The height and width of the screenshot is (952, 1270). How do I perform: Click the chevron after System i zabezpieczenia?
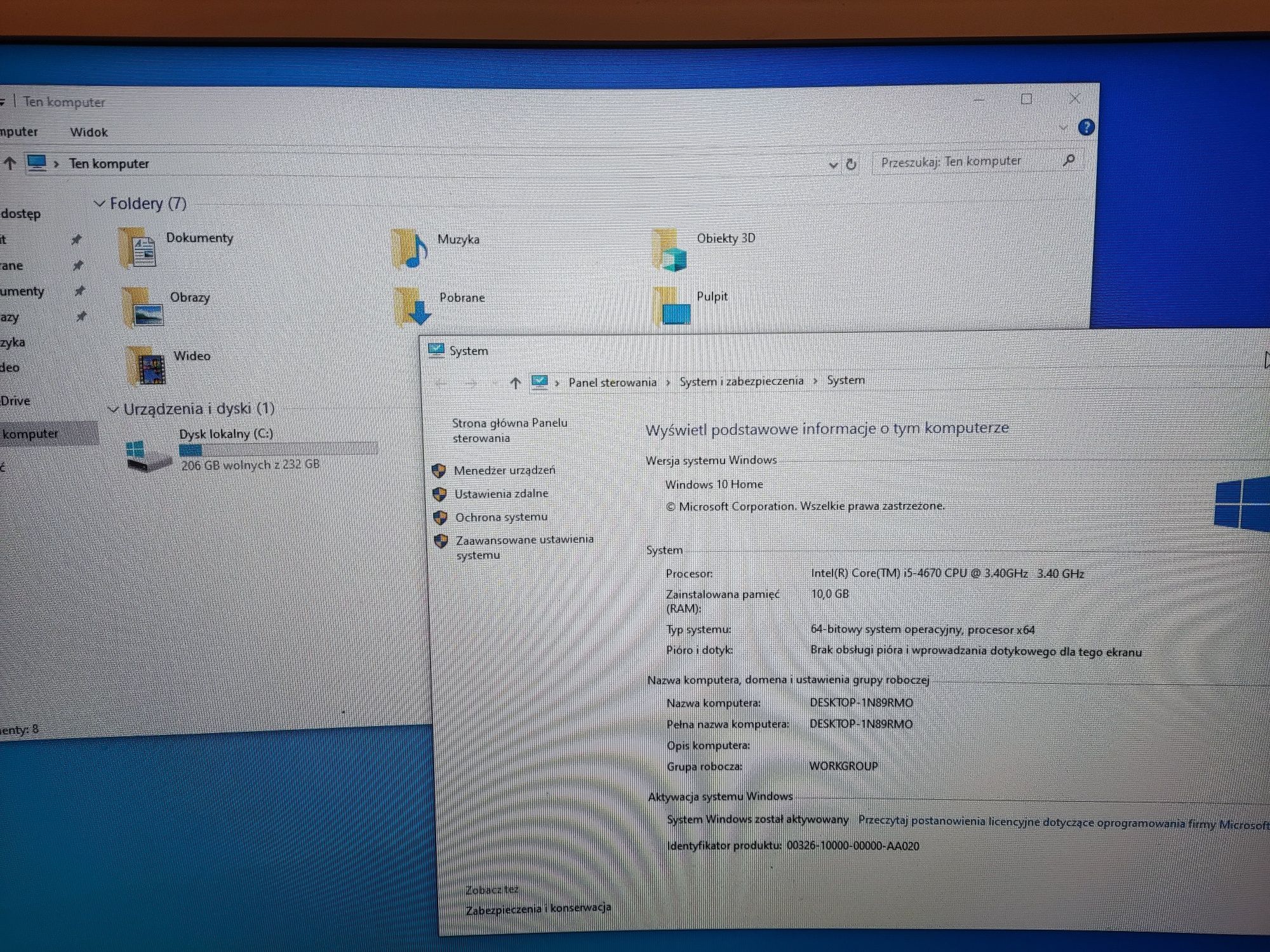[815, 381]
